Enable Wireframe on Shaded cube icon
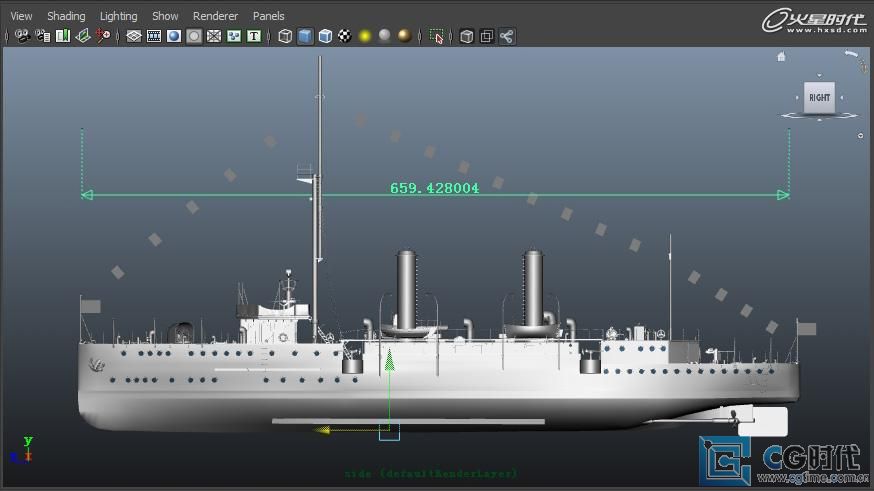The height and width of the screenshot is (491, 874). [x=325, y=36]
